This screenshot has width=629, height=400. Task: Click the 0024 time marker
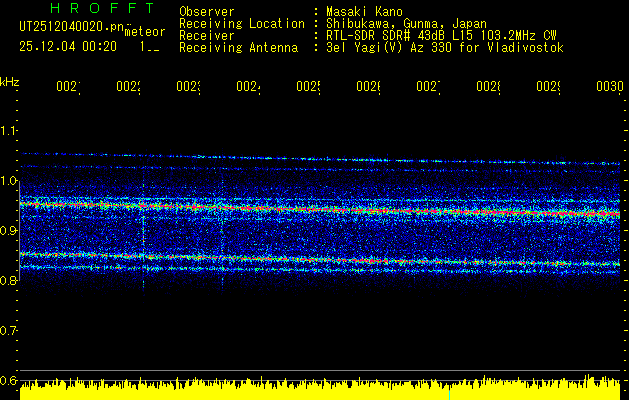(248, 86)
